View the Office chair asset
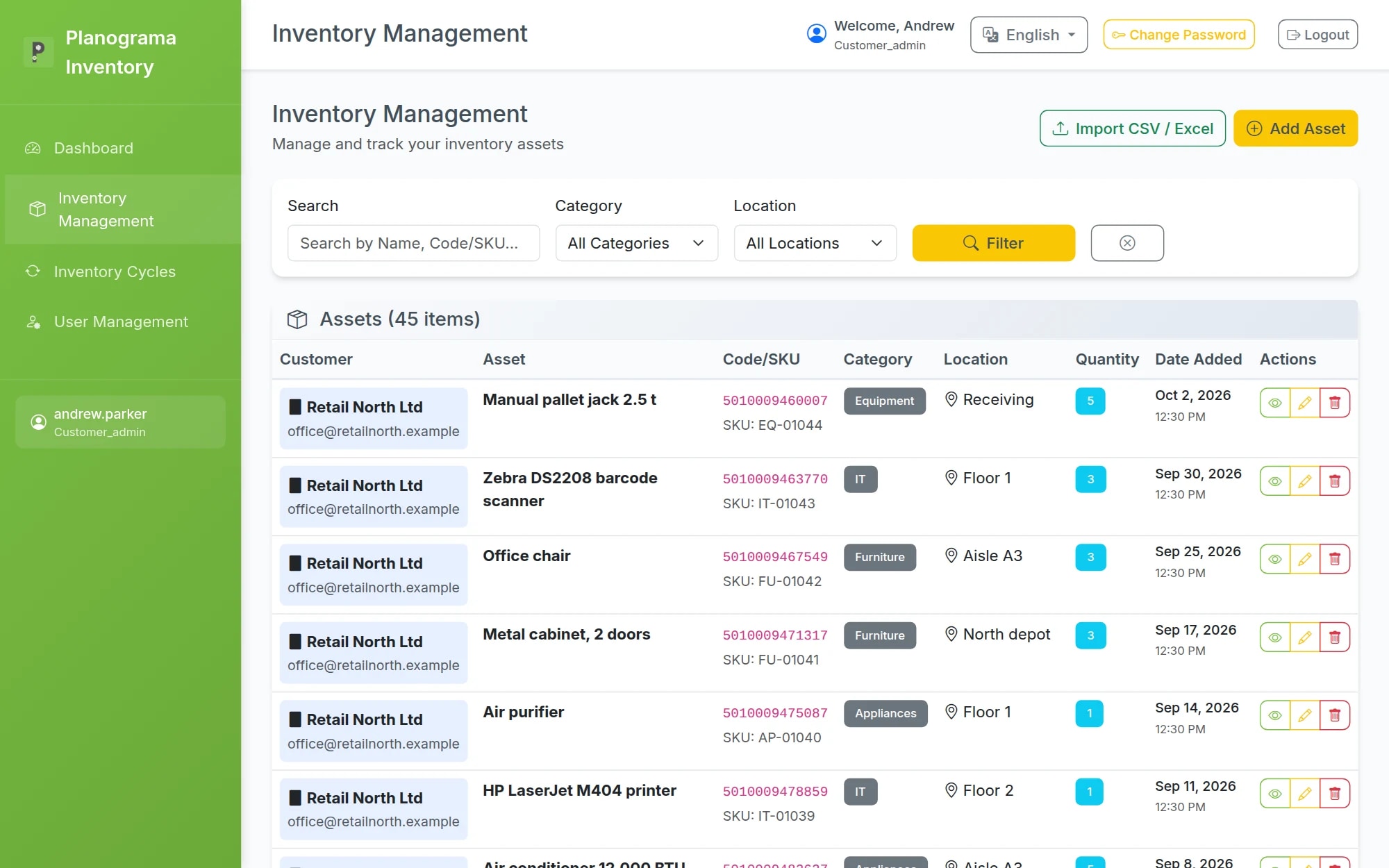The height and width of the screenshot is (868, 1389). (1275, 559)
